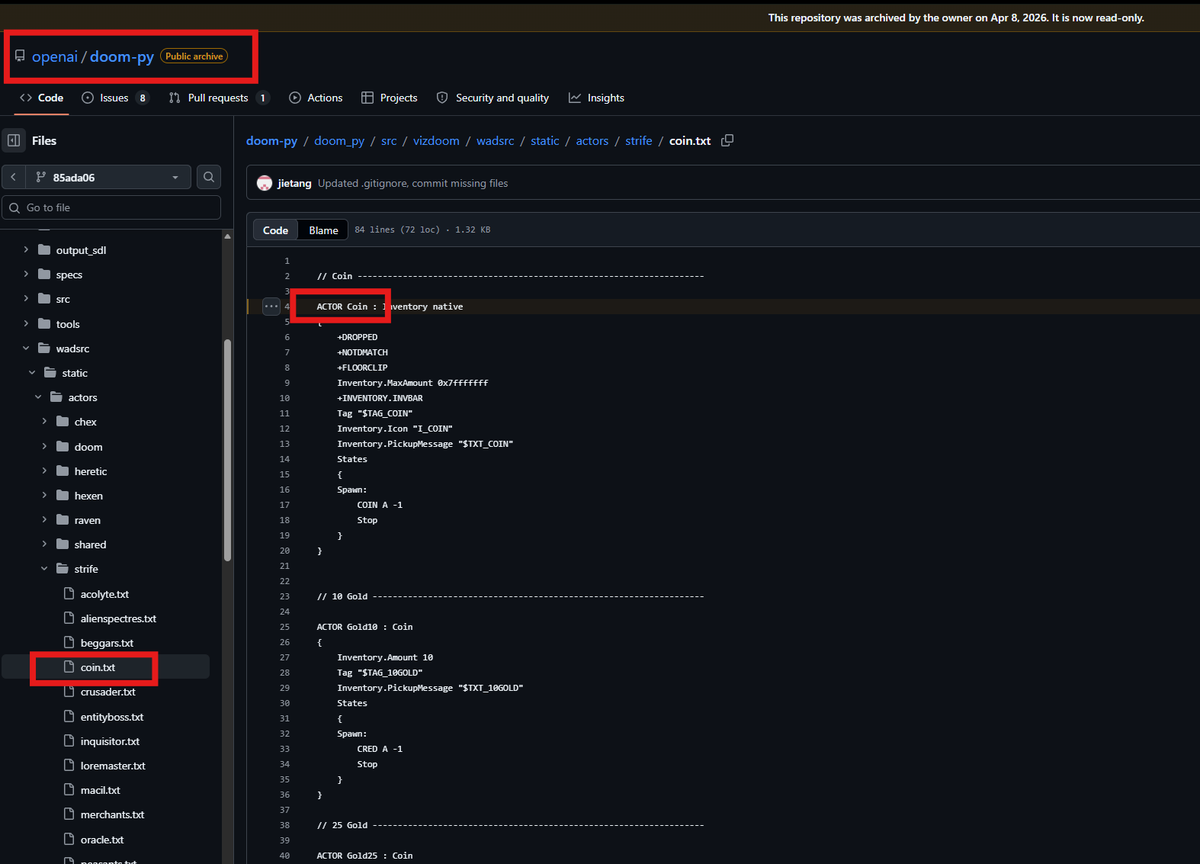Click src breadcrumb link
Screen dimensions: 1200x864
388,141
